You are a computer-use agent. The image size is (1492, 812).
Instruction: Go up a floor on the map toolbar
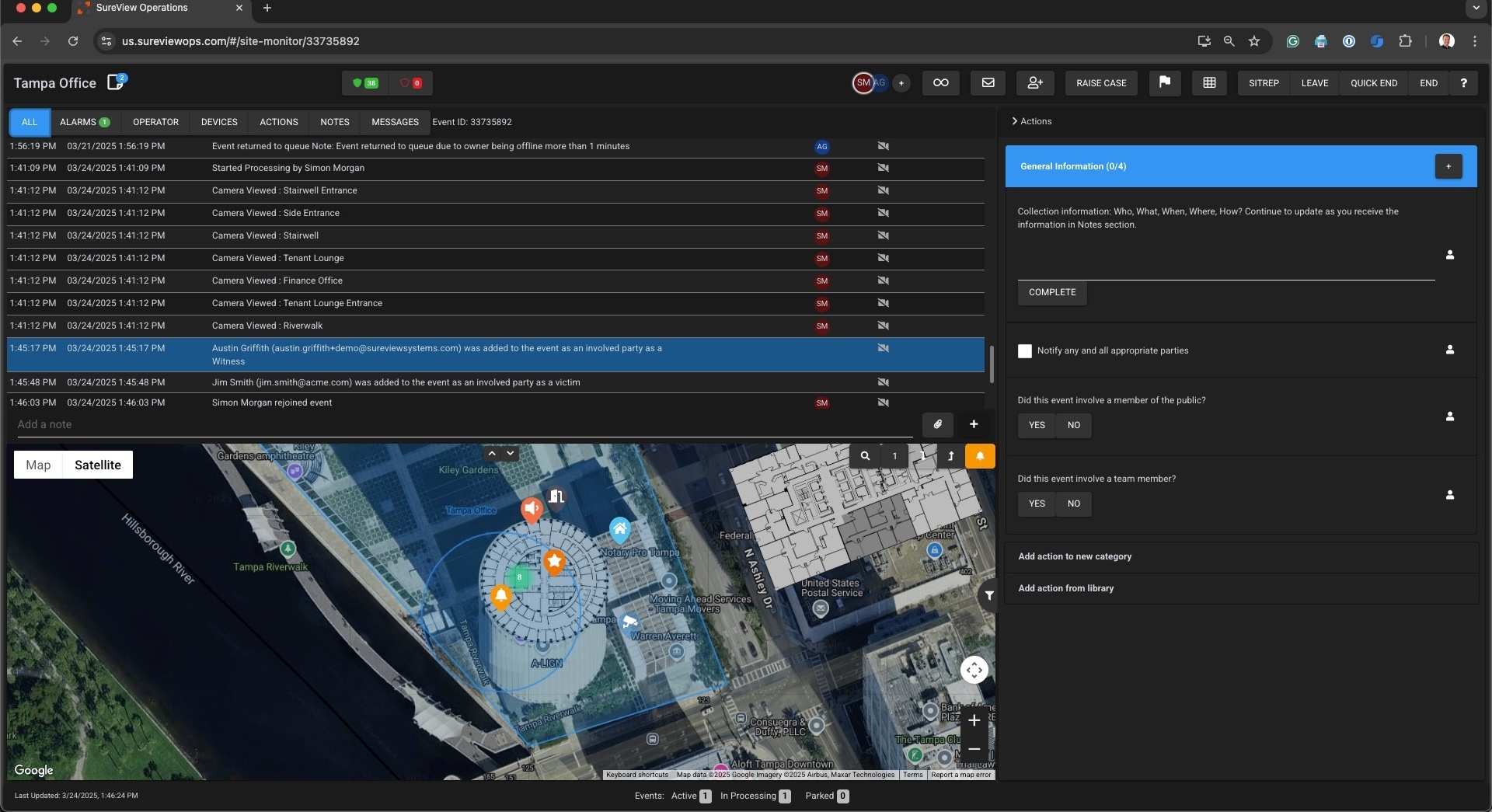coord(950,456)
